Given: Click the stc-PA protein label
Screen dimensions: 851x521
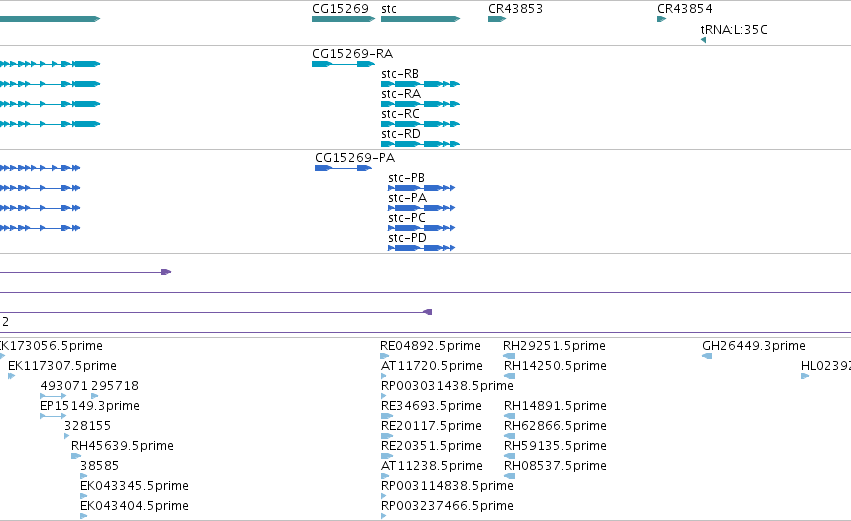Looking at the screenshot, I should (x=407, y=198).
